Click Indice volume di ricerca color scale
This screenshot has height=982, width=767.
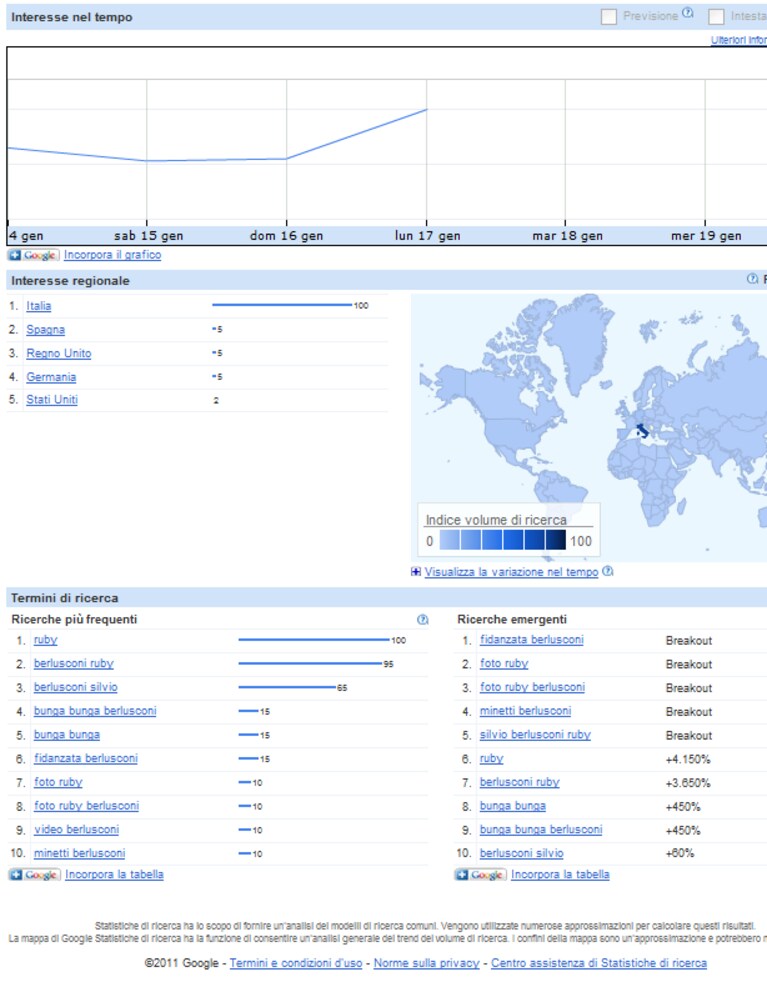pyautogui.click(x=503, y=540)
